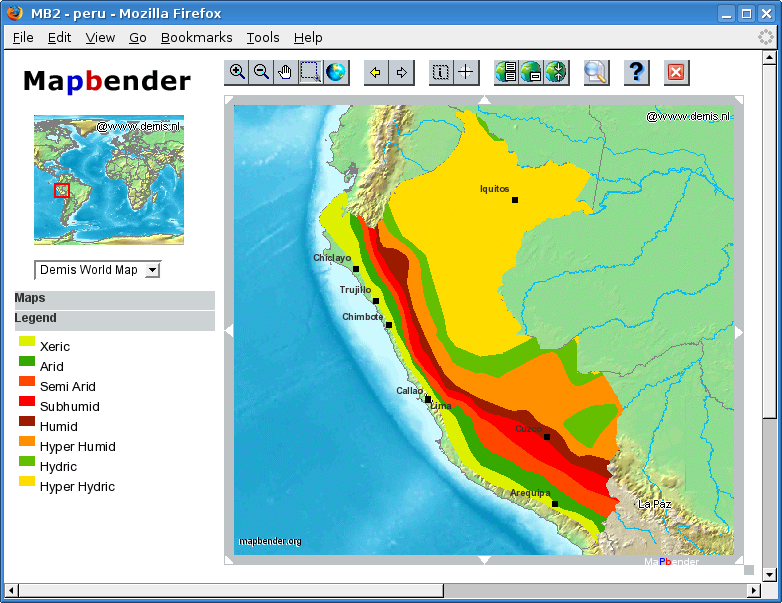782x603 pixels.
Task: Select the zoom out magnifier tool
Action: (261, 72)
